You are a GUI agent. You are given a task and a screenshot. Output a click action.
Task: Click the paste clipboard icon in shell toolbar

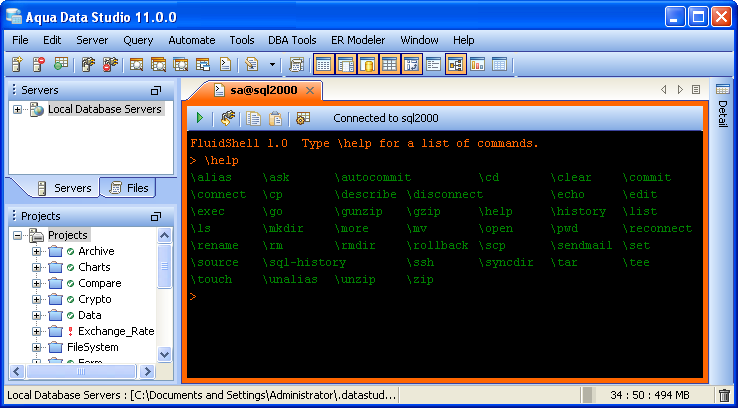coord(275,118)
